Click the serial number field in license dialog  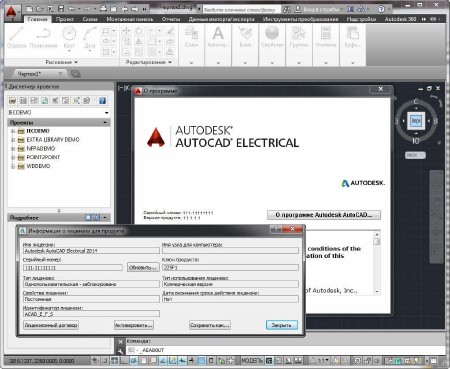[x=73, y=268]
